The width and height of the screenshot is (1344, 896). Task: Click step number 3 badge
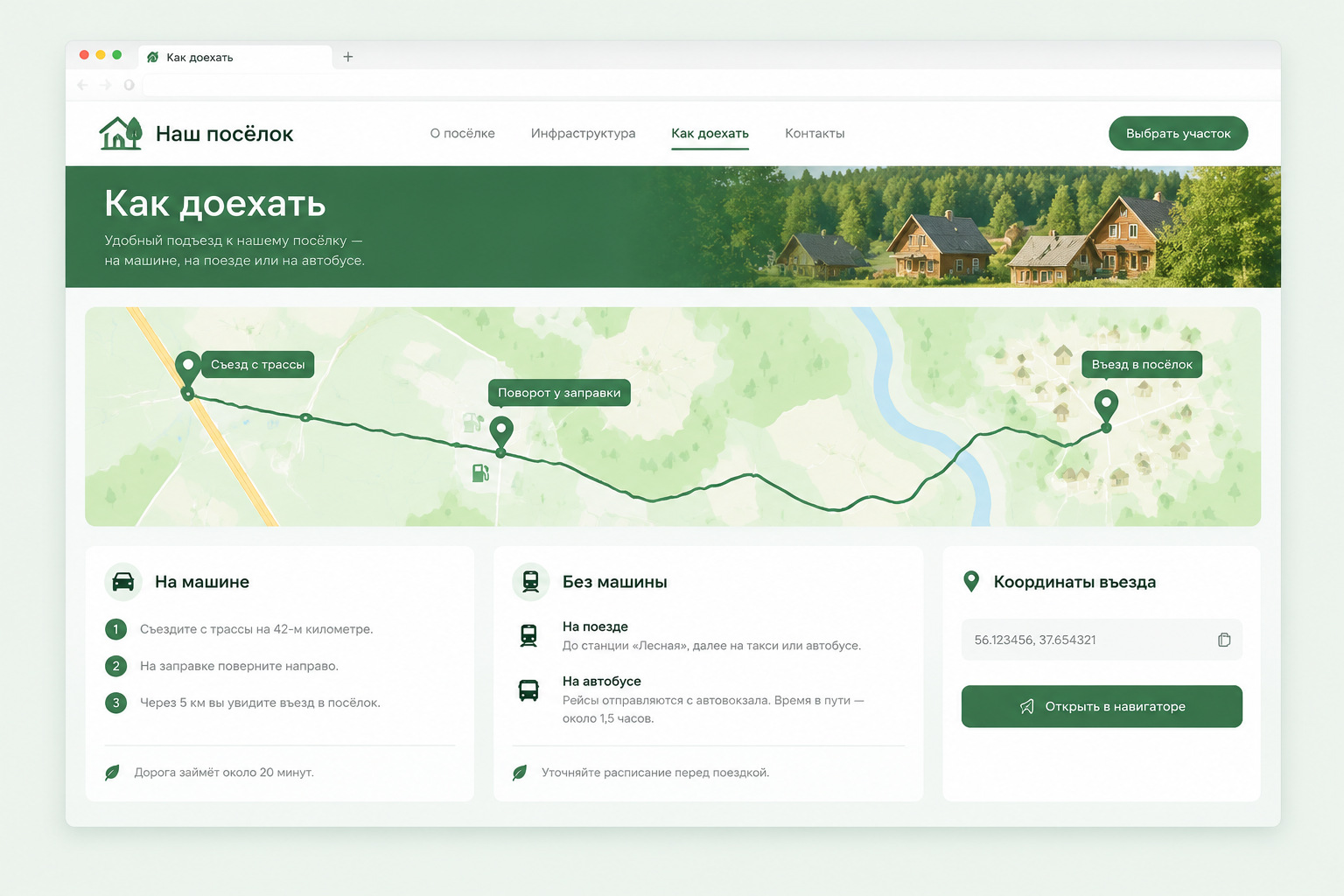tap(115, 703)
